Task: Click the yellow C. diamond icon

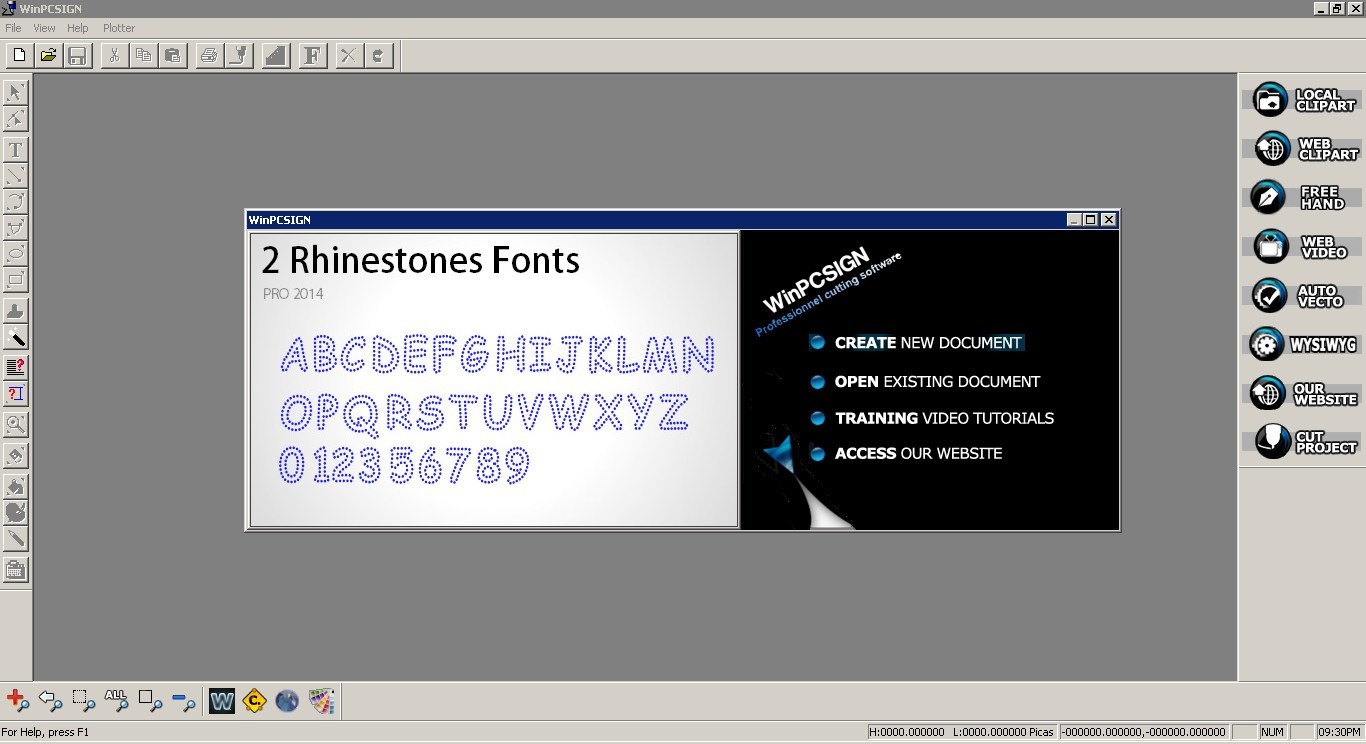Action: click(x=254, y=701)
